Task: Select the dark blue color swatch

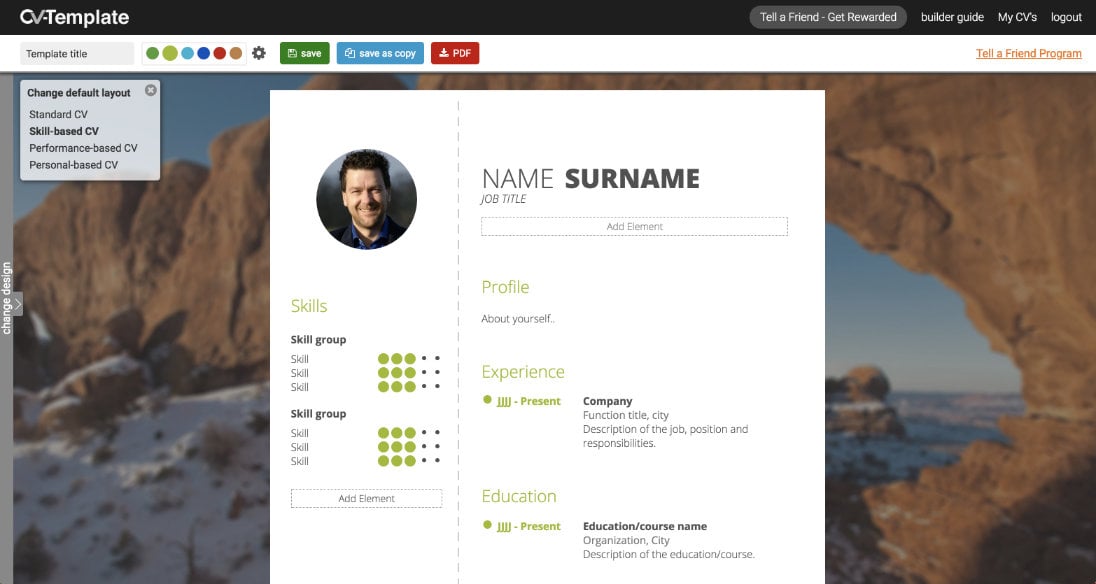Action: point(203,53)
